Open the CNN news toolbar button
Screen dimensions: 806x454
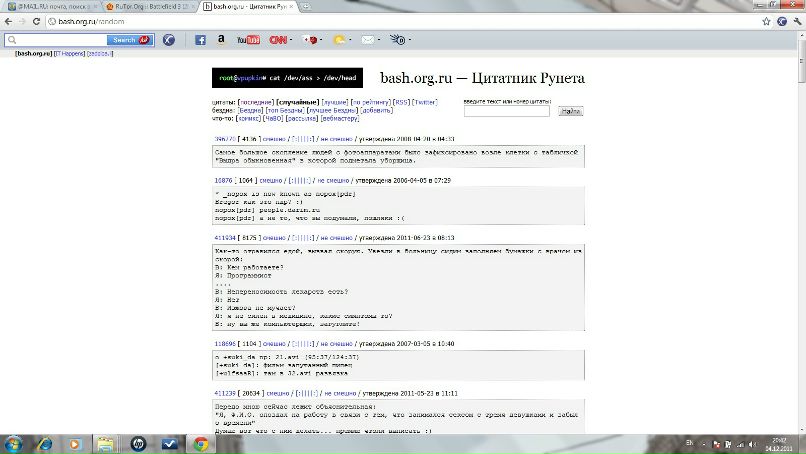(277, 40)
